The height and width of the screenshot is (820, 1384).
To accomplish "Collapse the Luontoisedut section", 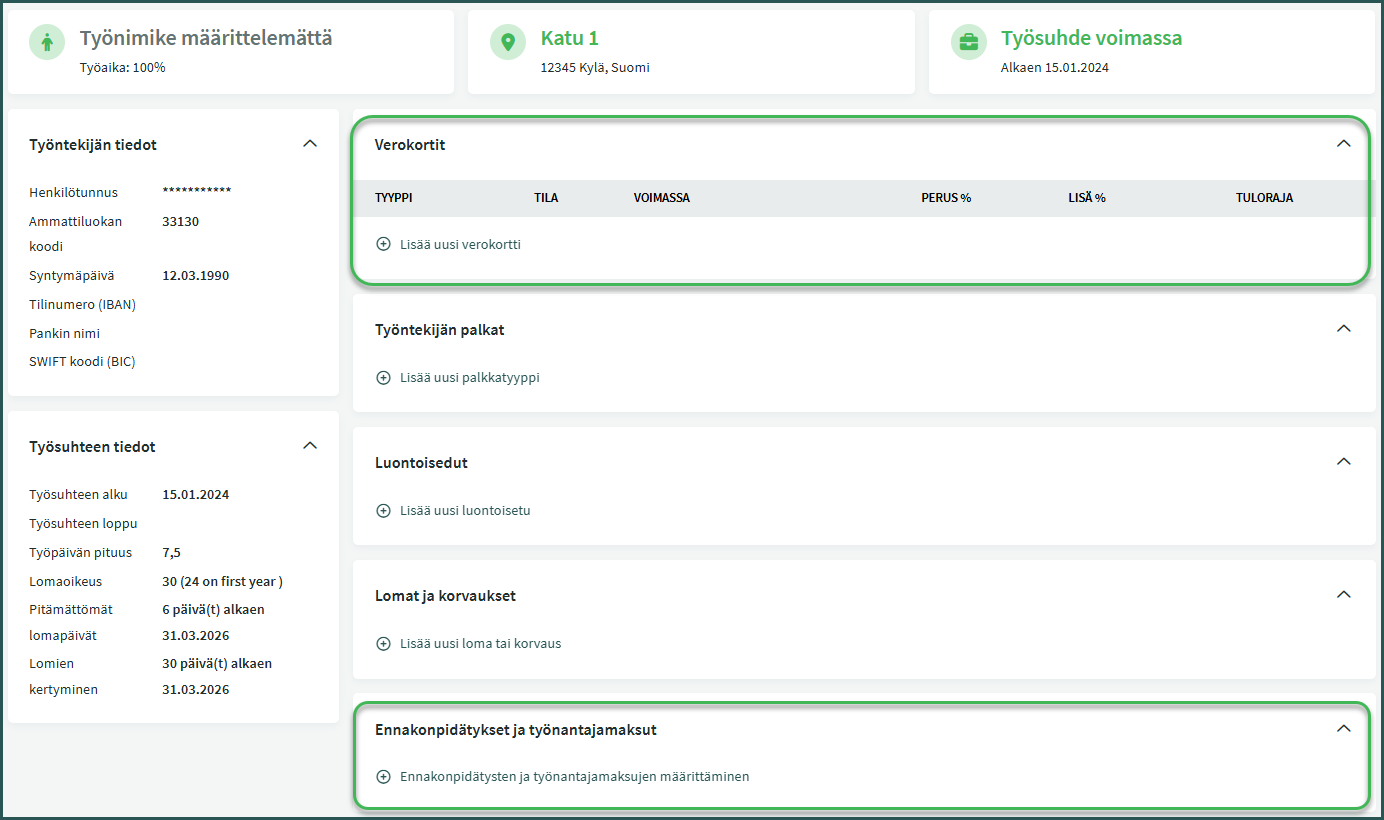I will (x=1343, y=462).
